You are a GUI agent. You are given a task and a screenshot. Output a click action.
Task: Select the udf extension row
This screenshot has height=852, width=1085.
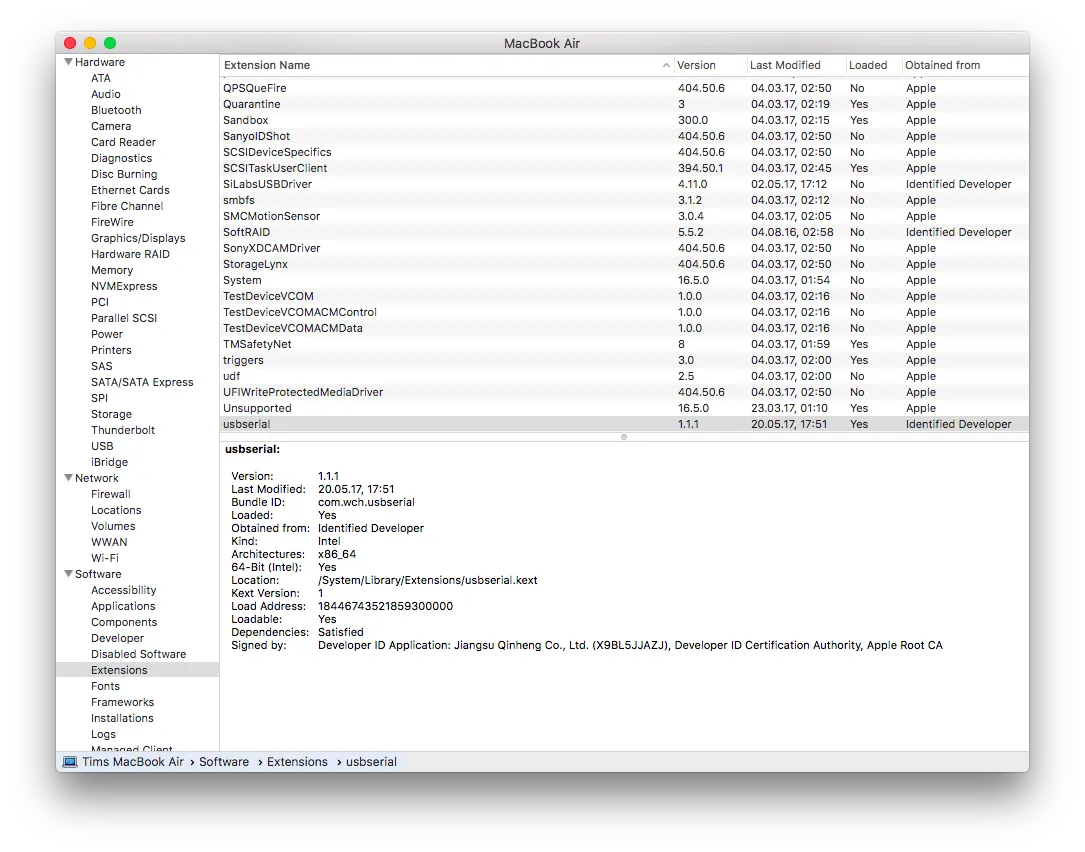click(624, 376)
